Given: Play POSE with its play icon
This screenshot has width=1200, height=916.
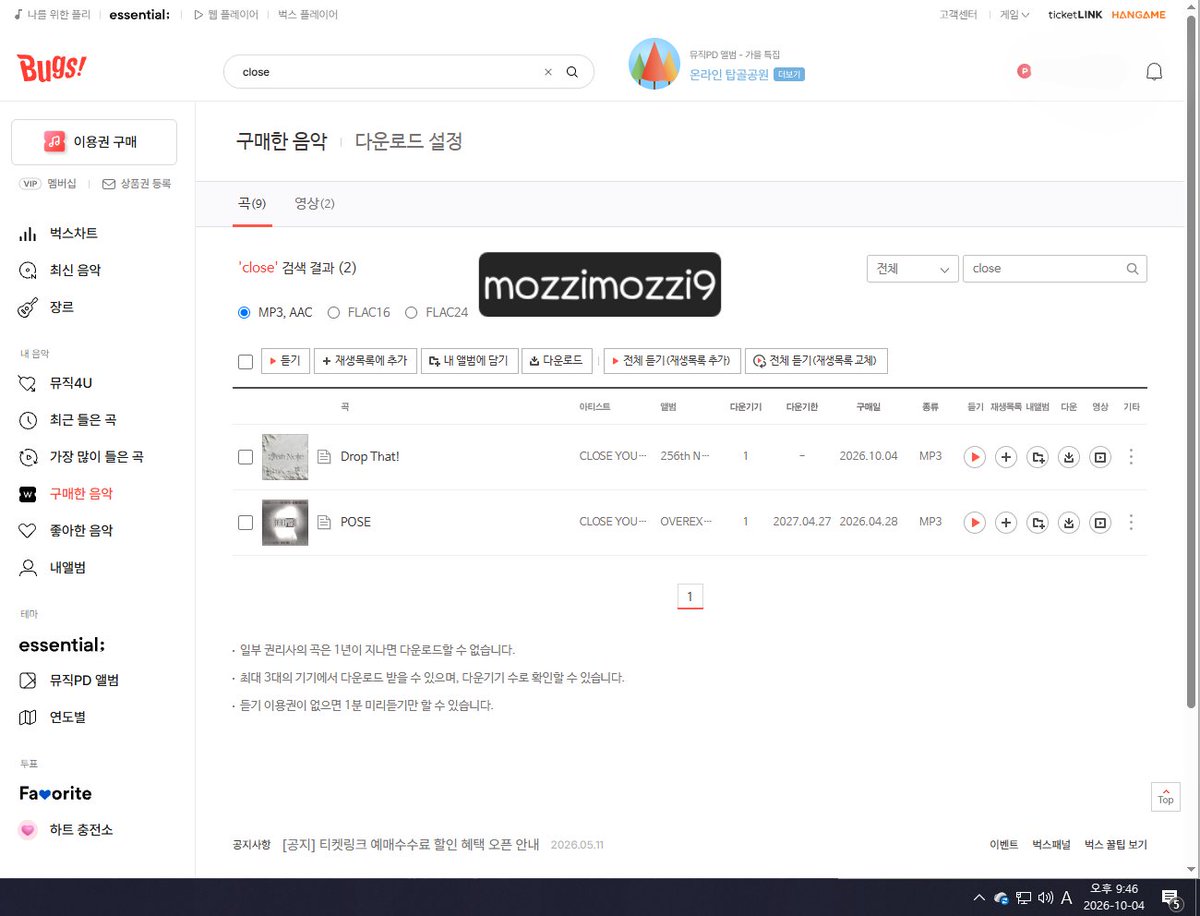Looking at the screenshot, I should pos(975,522).
